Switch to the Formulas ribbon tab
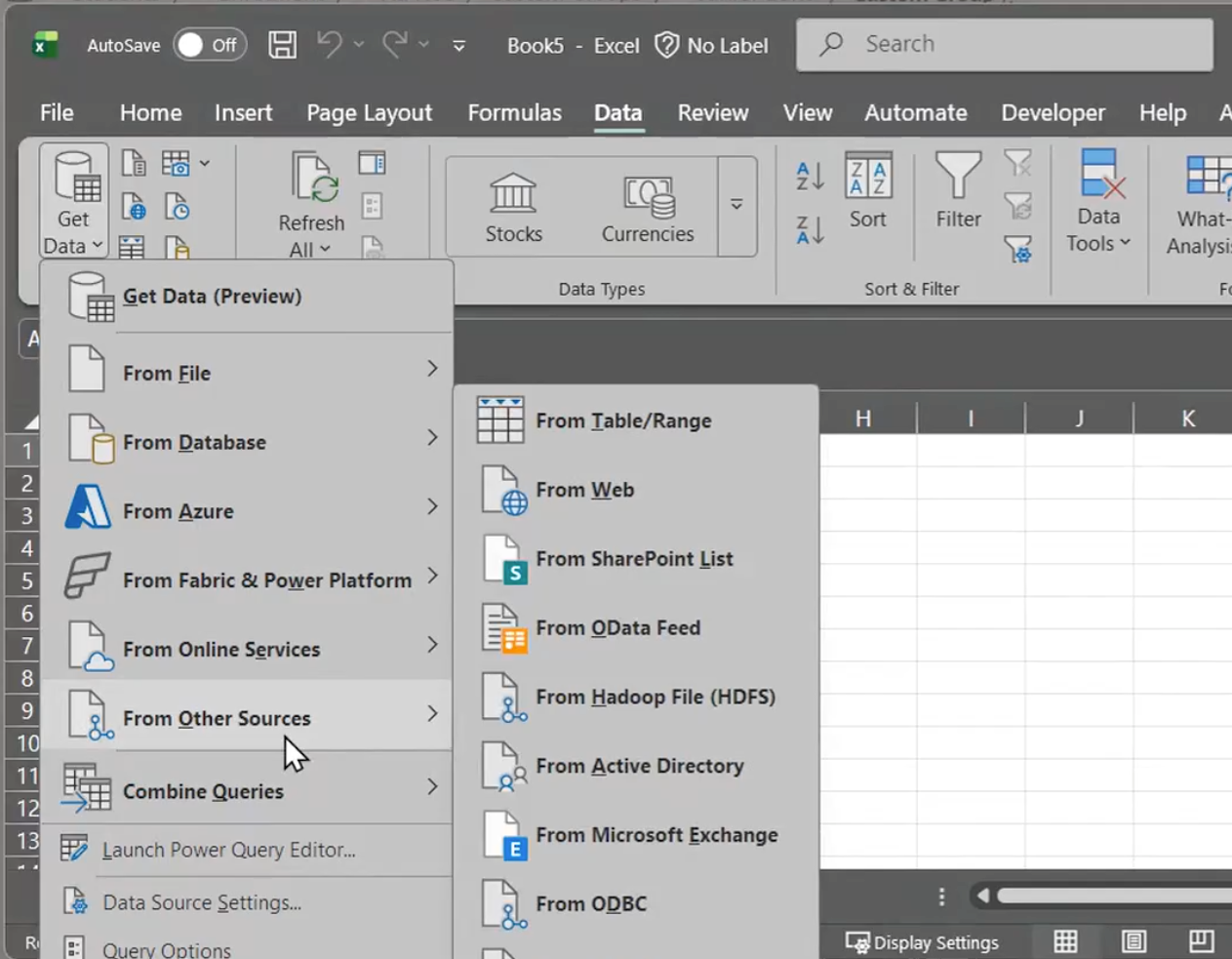1232x959 pixels. point(514,113)
